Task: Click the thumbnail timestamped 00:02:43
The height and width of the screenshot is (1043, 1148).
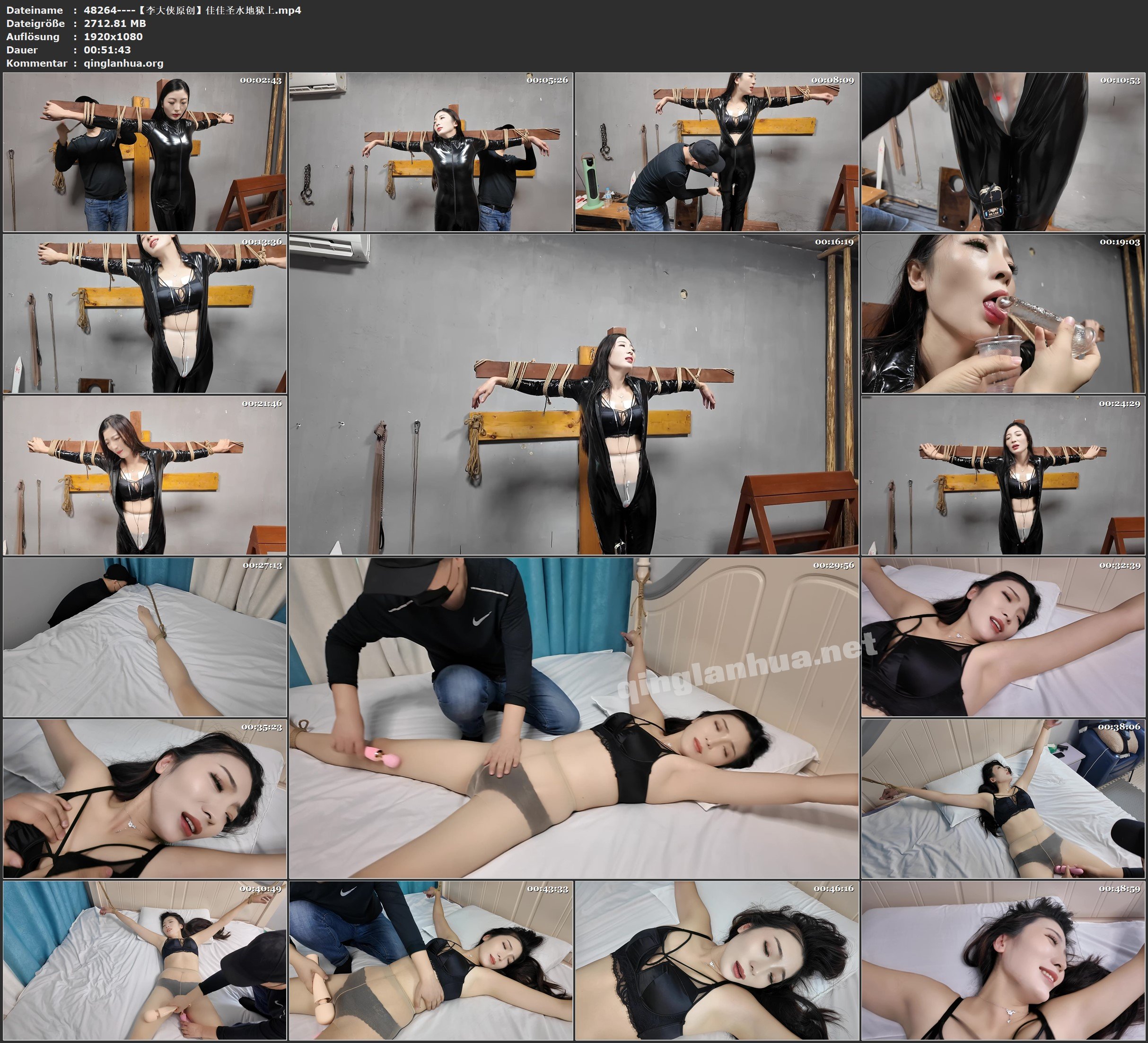Action: click(x=145, y=152)
